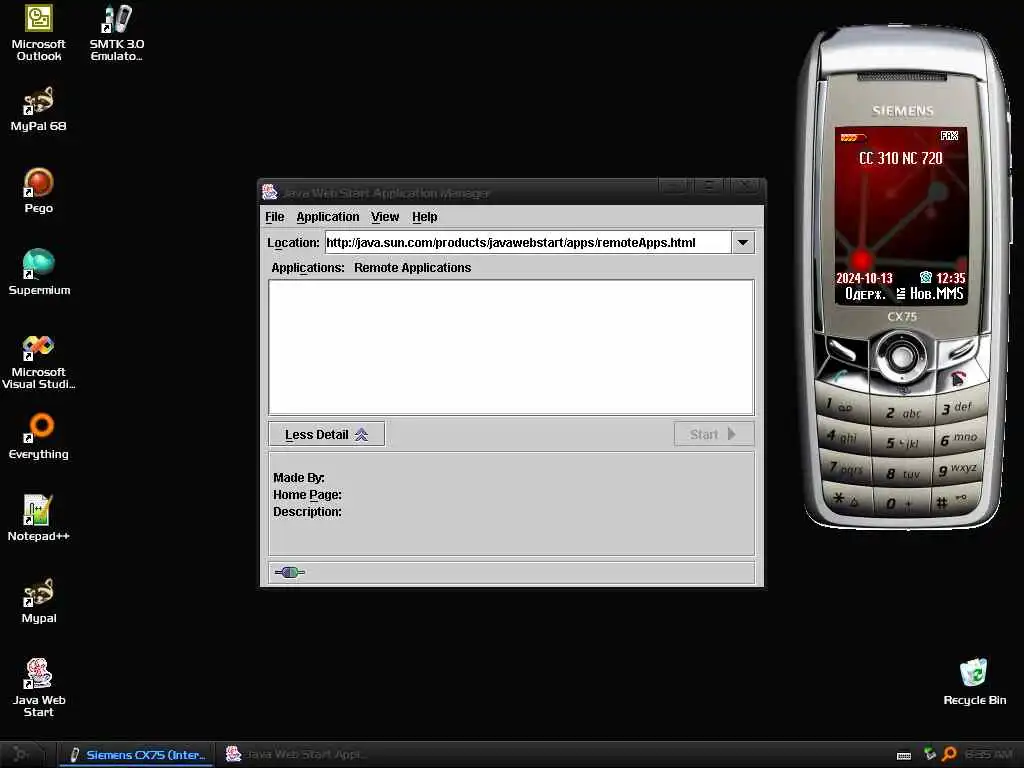
Task: Minimize the Java Web Start window
Action: click(675, 186)
